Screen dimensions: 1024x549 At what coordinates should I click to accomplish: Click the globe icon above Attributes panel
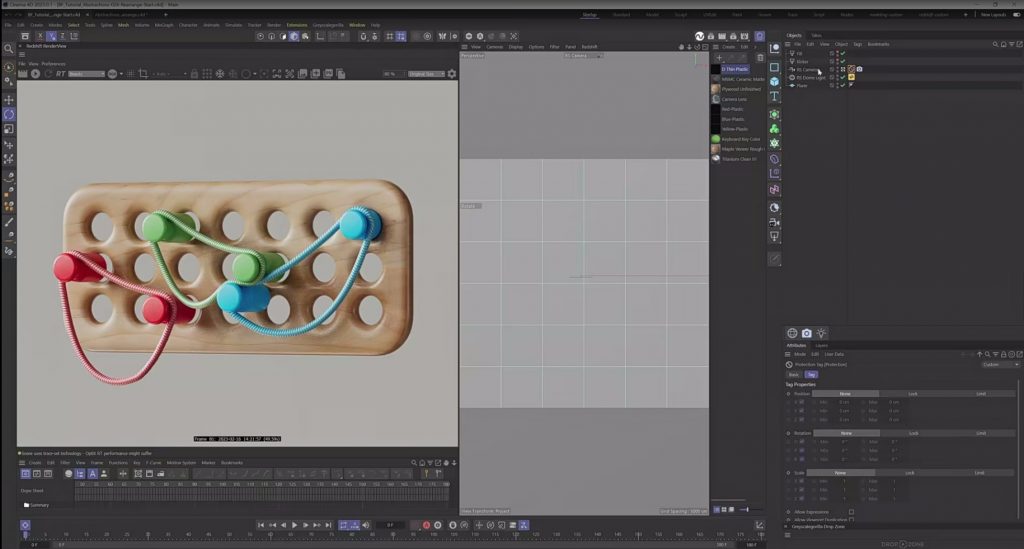(792, 333)
